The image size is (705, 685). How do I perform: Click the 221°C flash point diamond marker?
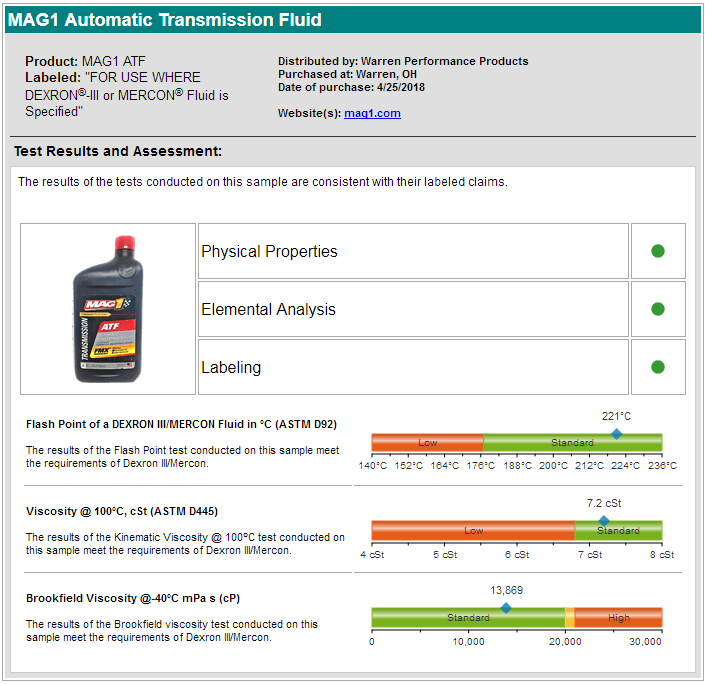[616, 434]
